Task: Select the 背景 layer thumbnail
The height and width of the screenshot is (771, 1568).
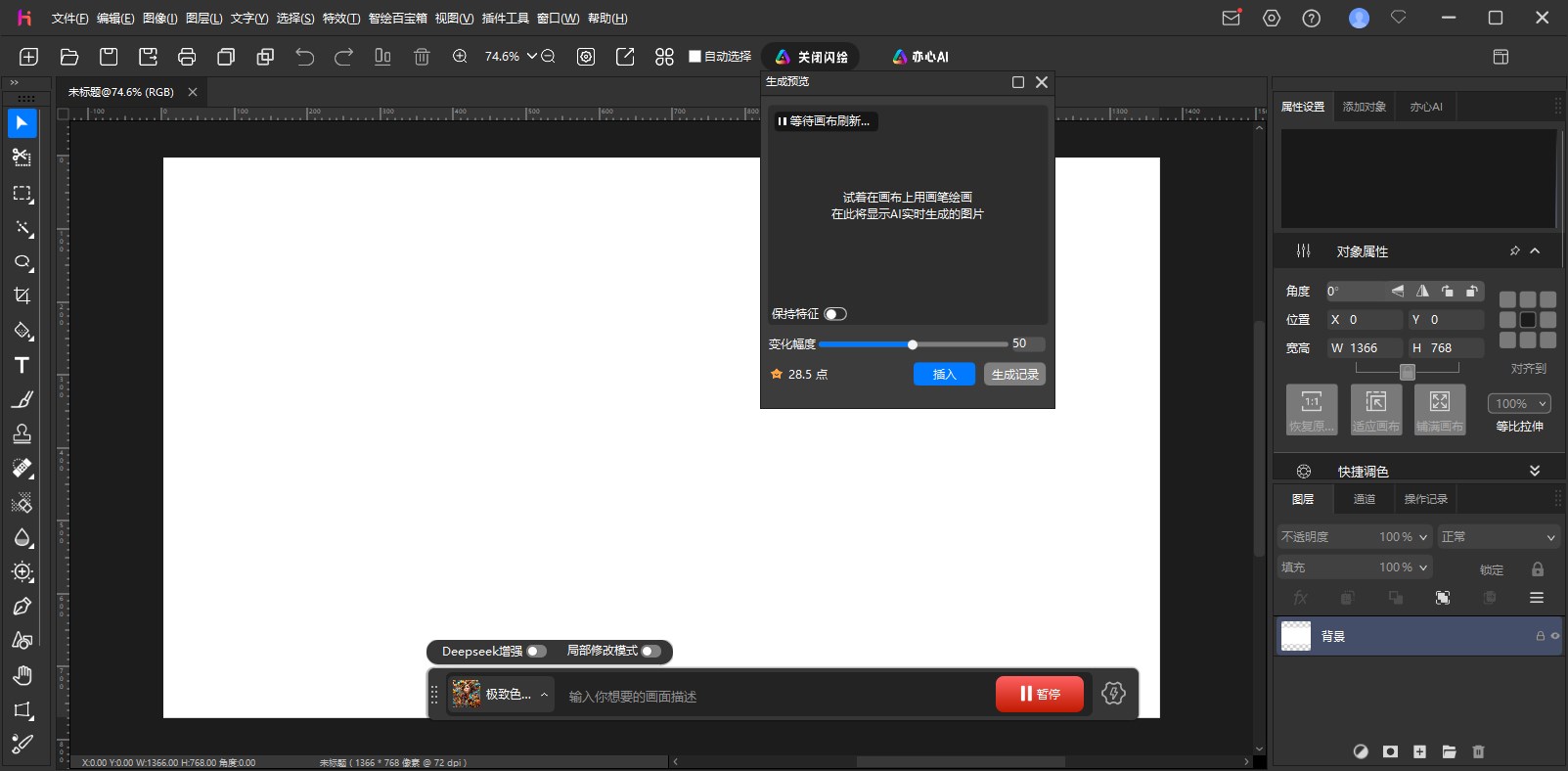Action: click(x=1296, y=636)
